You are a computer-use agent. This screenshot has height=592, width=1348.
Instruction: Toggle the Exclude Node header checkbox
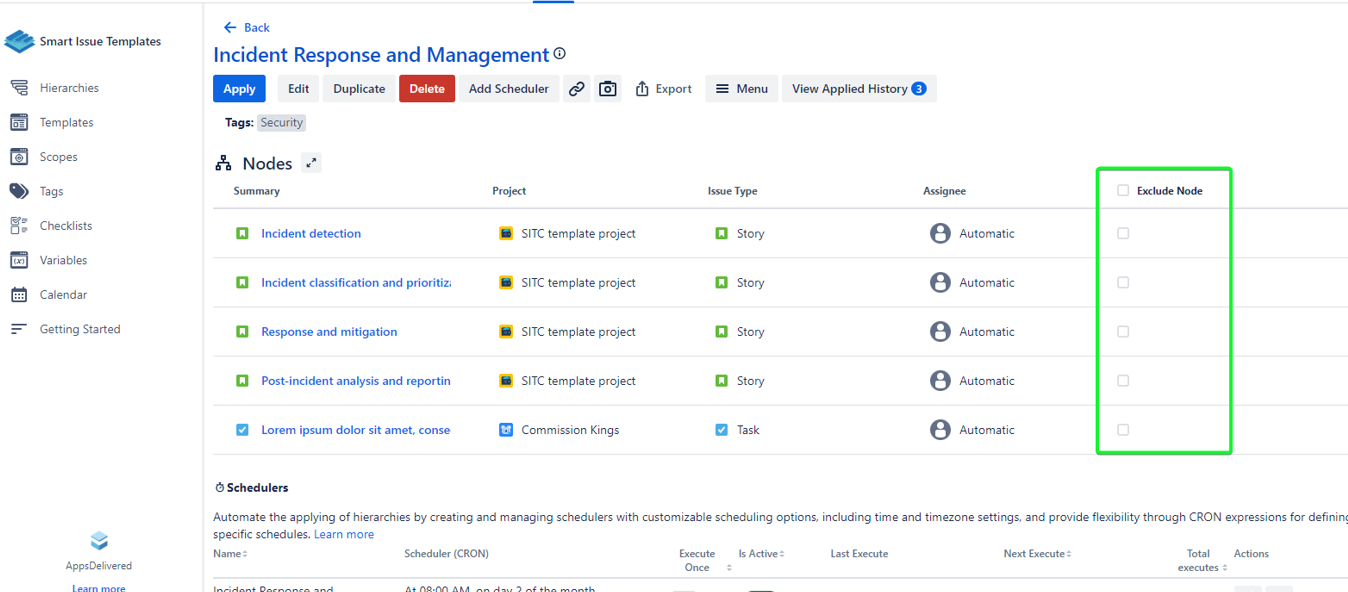coord(1123,190)
